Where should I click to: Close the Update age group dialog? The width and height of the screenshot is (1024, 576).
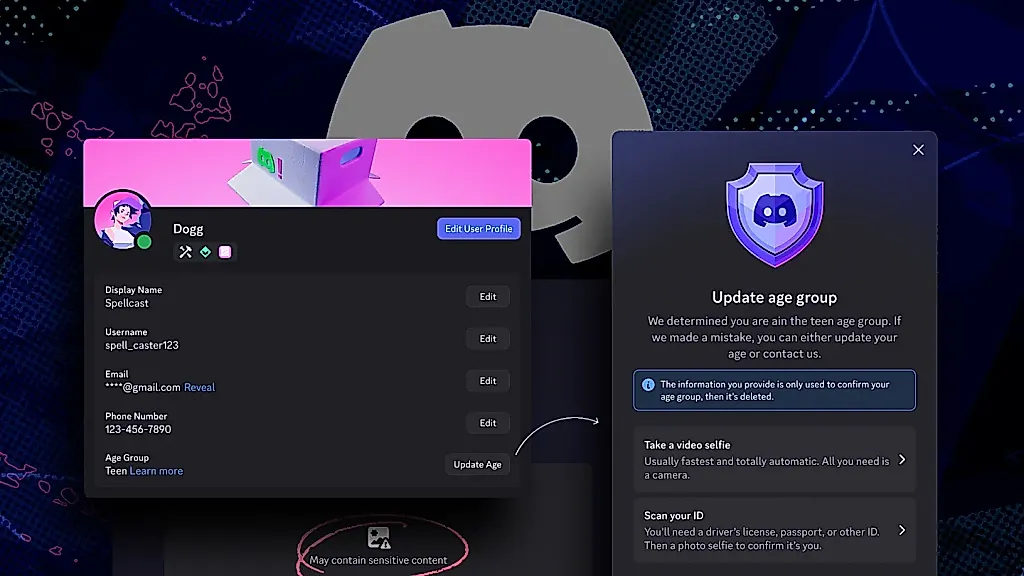918,150
